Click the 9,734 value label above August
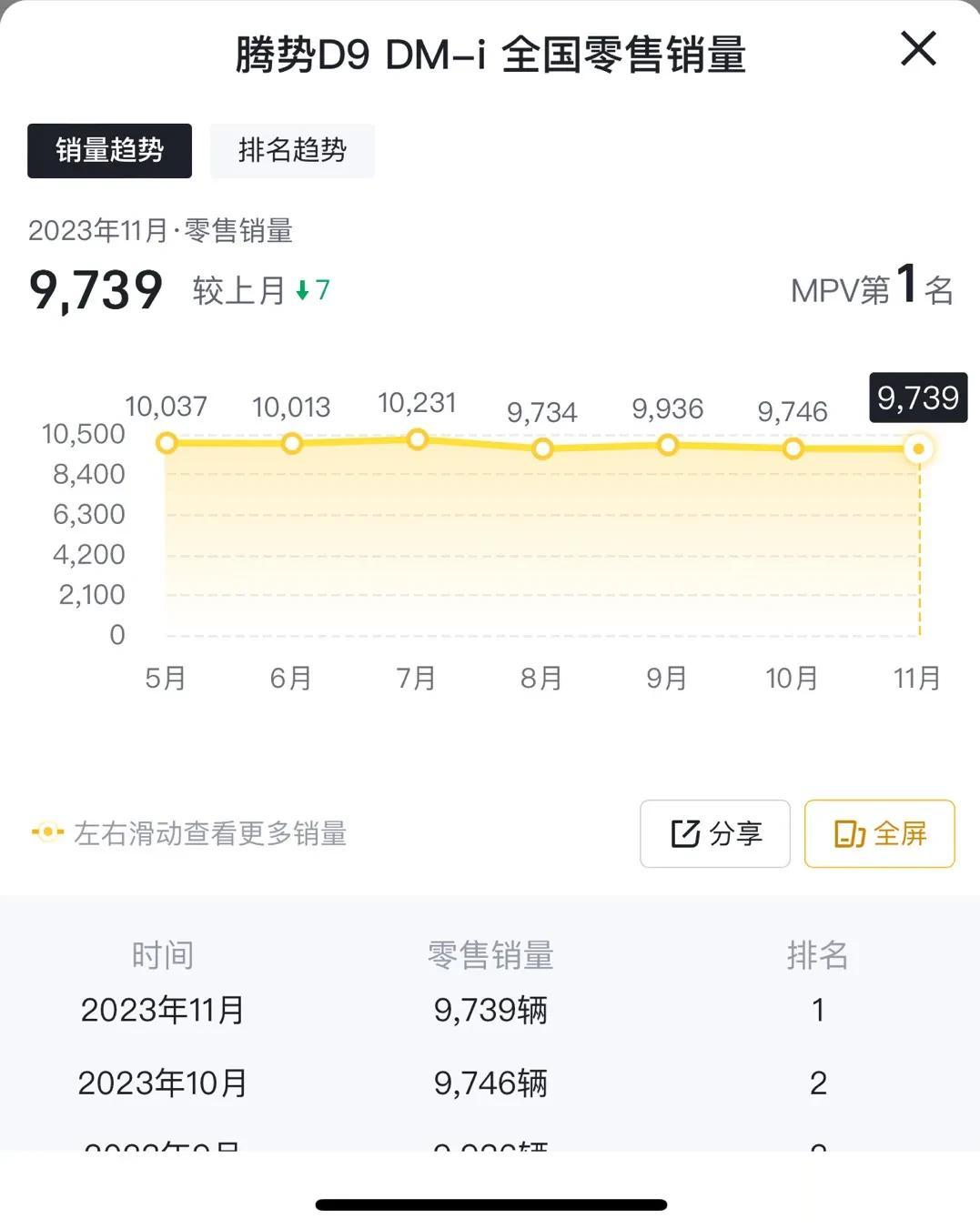Image resolution: width=980 pixels, height=1229 pixels. 542,413
